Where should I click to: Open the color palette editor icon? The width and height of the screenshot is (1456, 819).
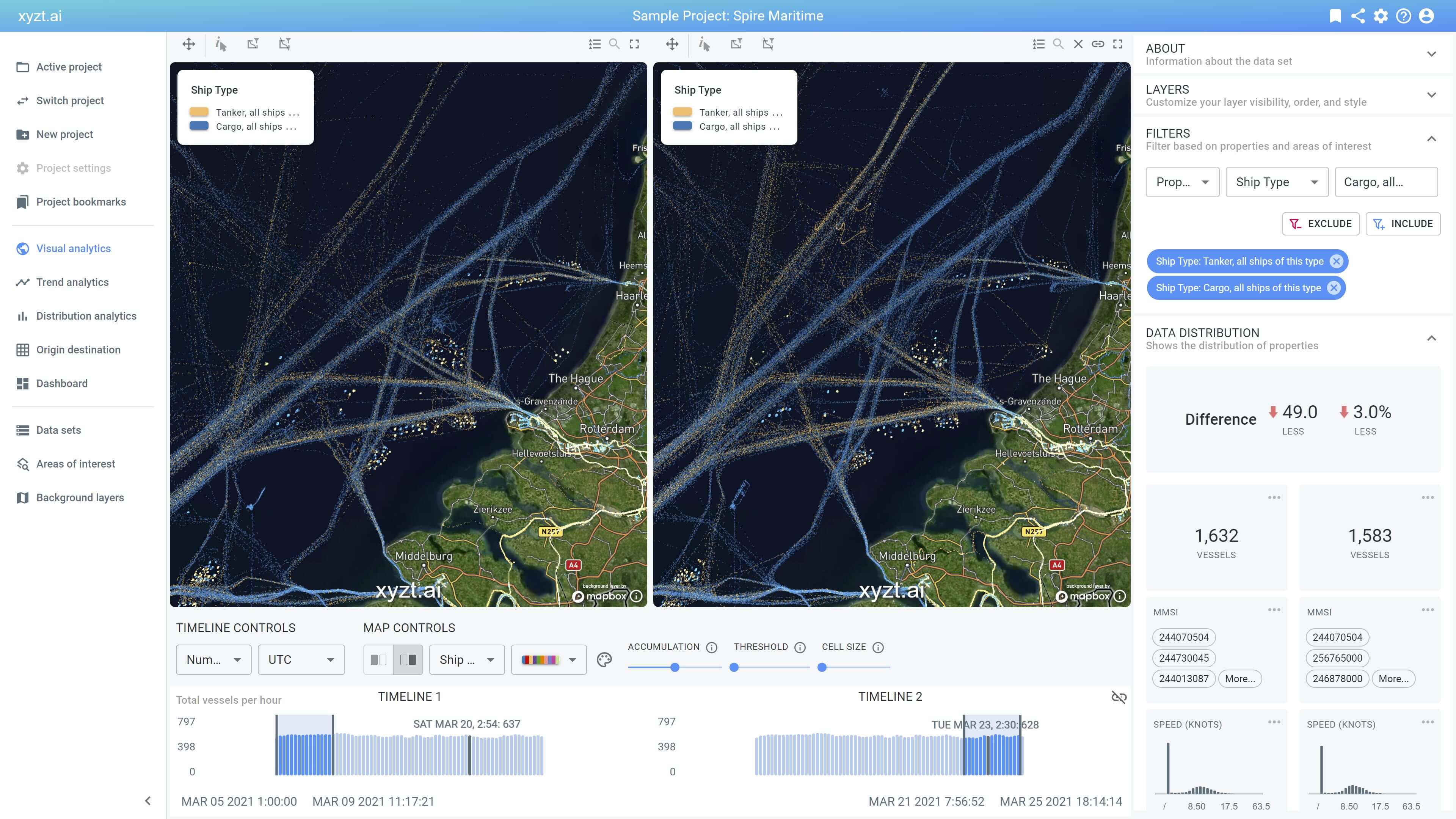click(604, 660)
